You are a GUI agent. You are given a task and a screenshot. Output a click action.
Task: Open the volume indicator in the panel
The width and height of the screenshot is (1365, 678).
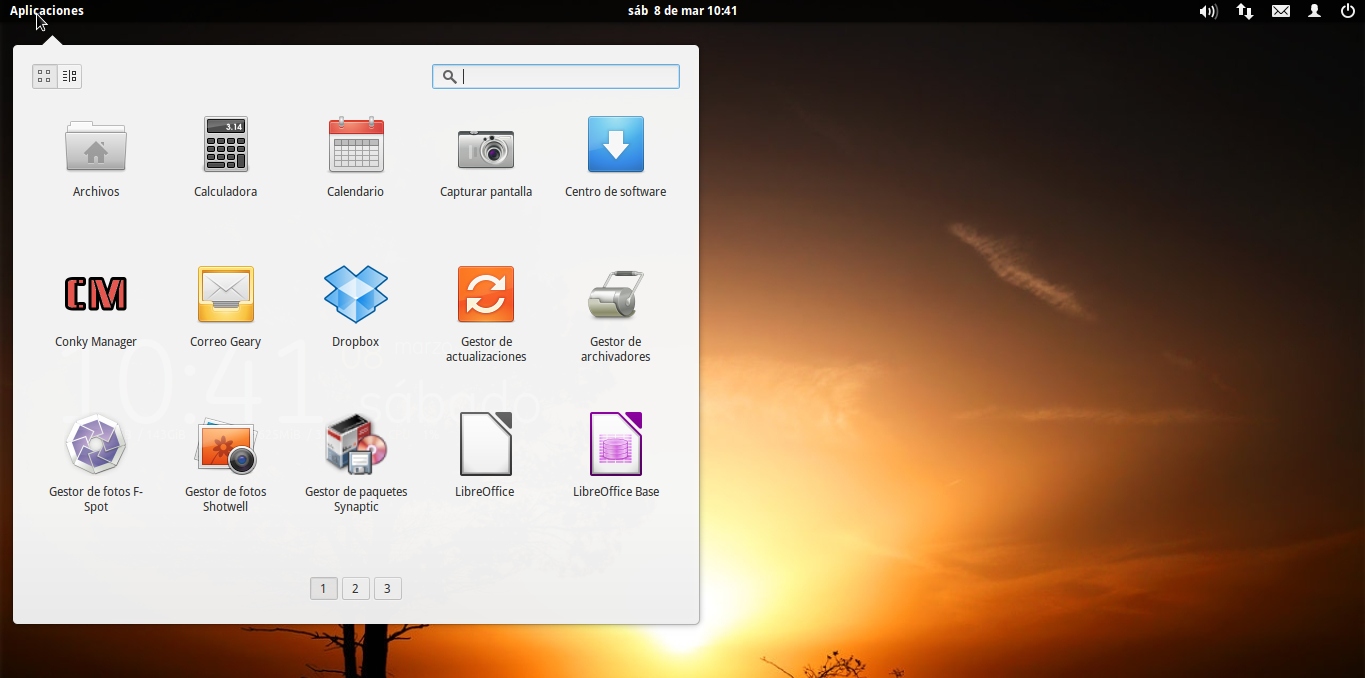coord(1208,11)
